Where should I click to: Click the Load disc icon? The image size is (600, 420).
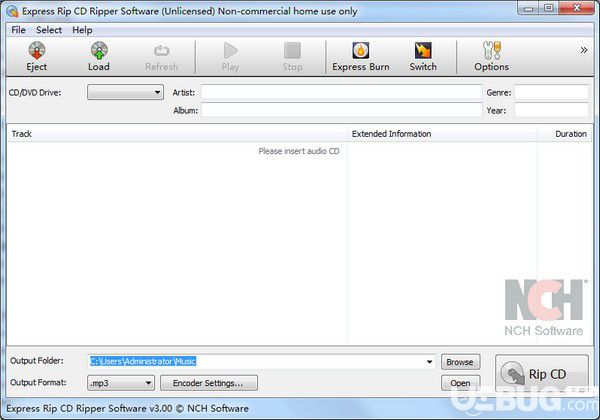99,56
